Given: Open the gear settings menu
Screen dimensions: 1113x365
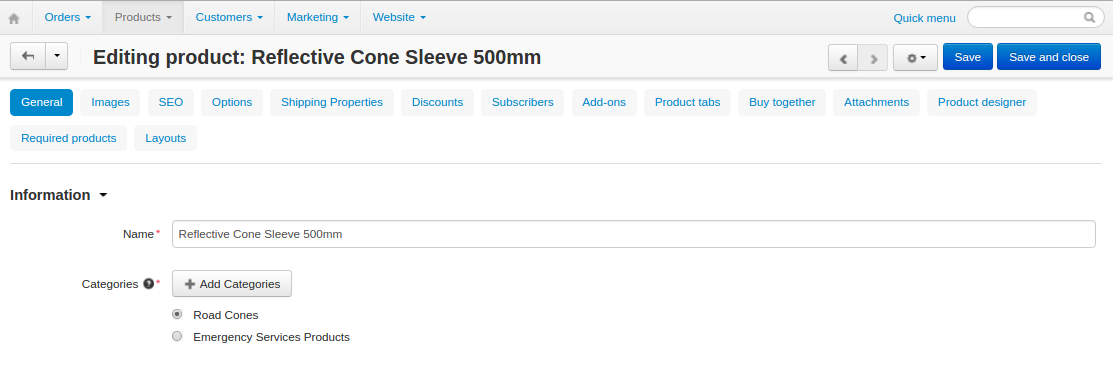Looking at the screenshot, I should tap(916, 58).
